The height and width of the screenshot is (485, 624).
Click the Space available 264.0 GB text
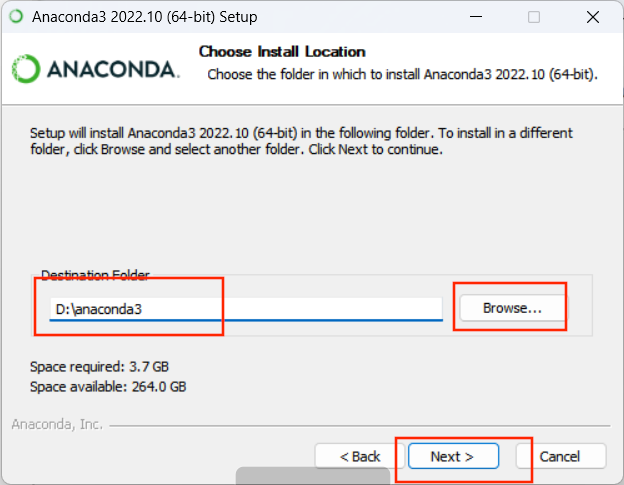tap(108, 387)
